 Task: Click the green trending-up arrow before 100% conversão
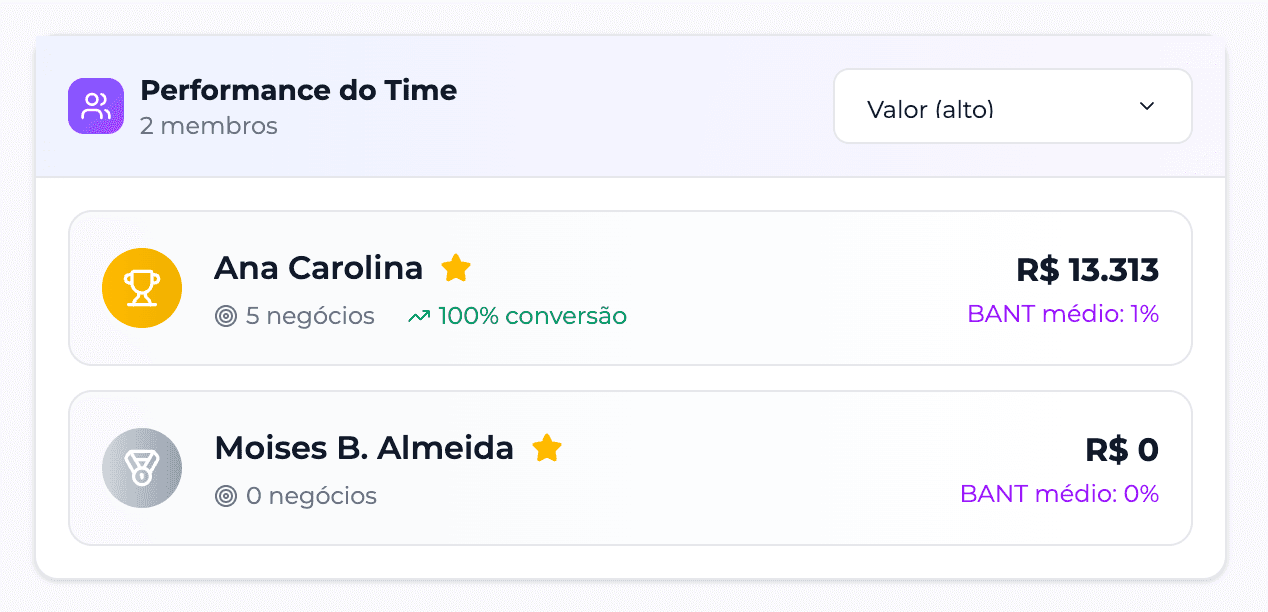pyautogui.click(x=420, y=315)
